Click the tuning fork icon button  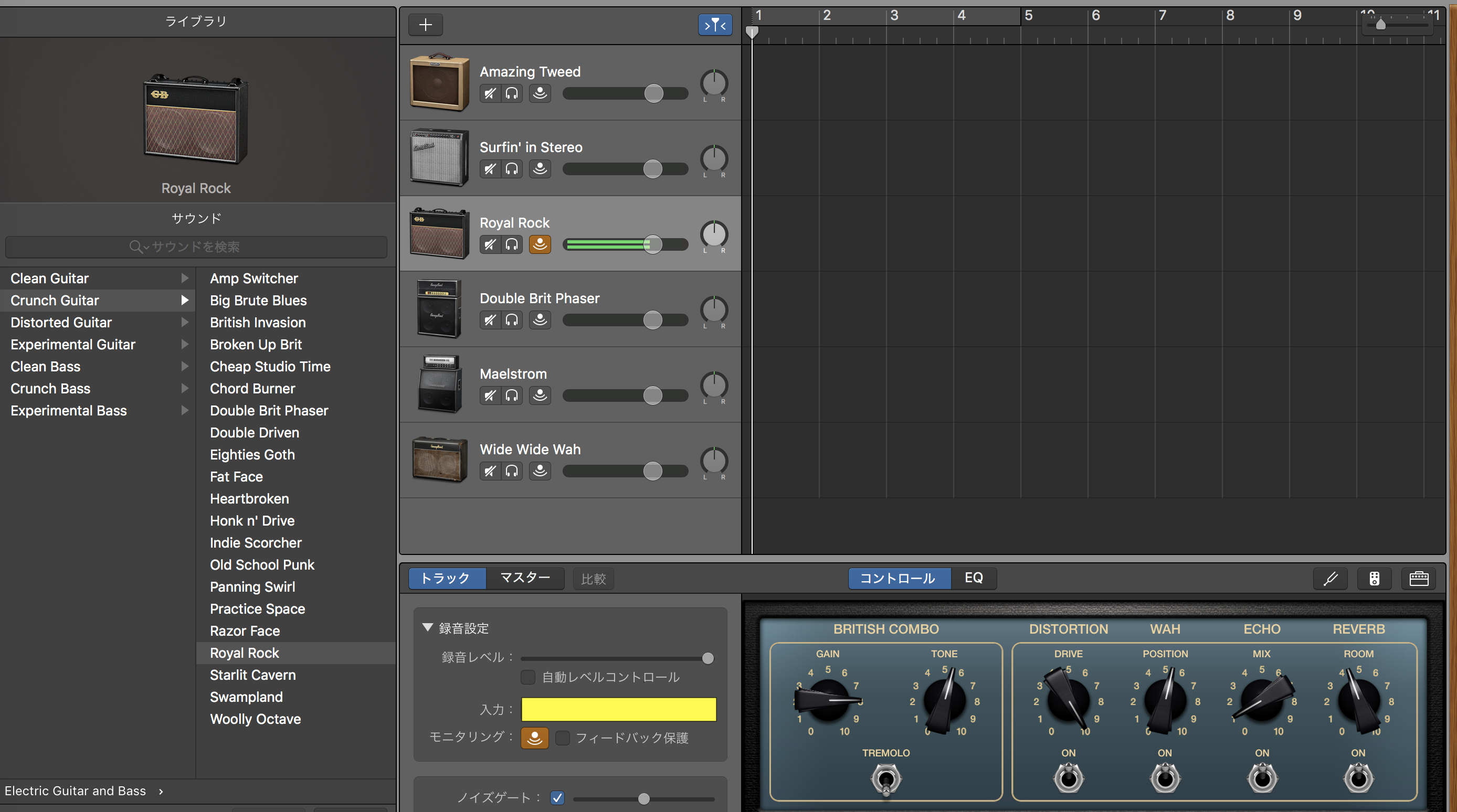click(1331, 578)
